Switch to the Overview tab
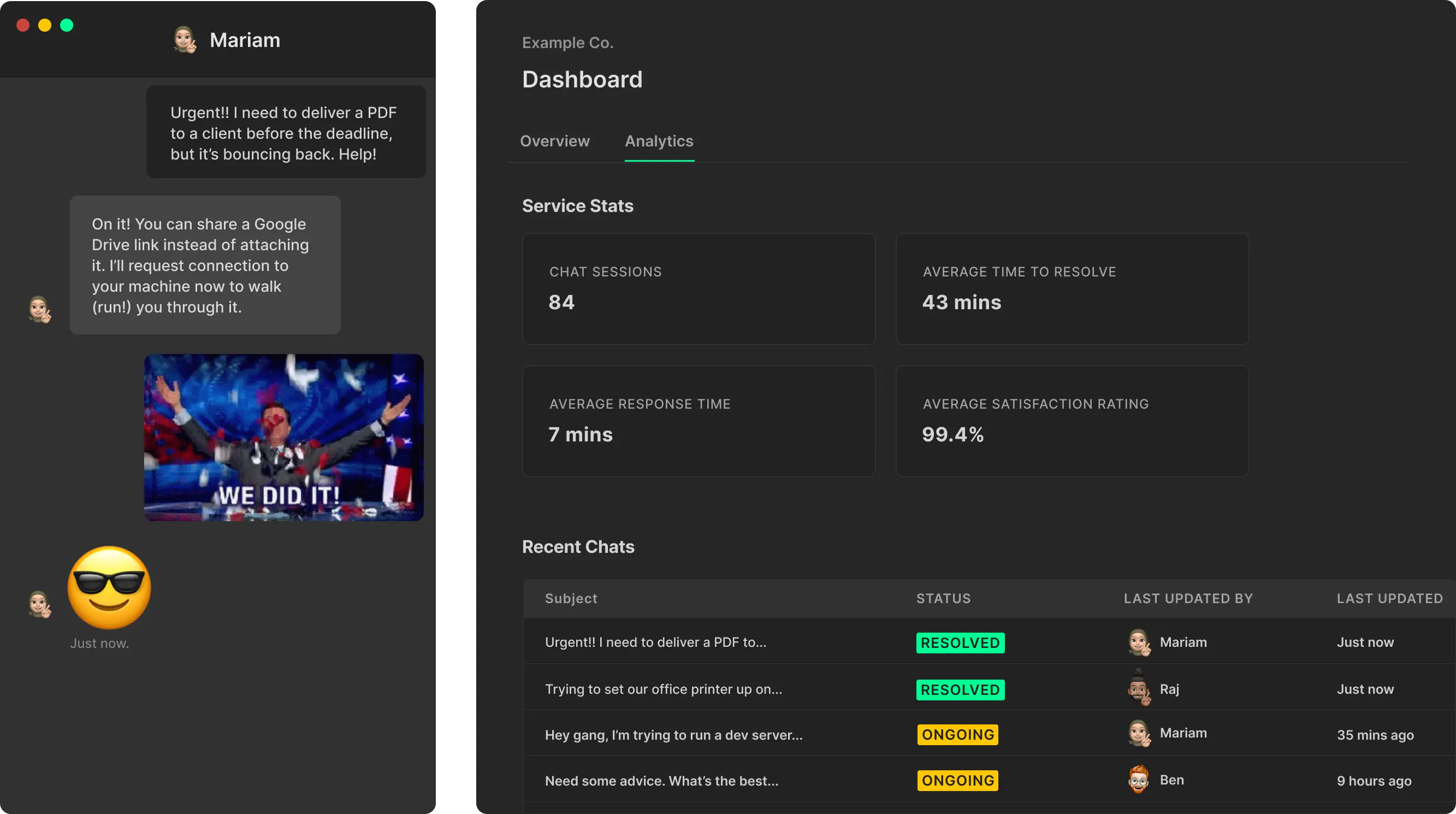The image size is (1456, 814). click(x=554, y=141)
